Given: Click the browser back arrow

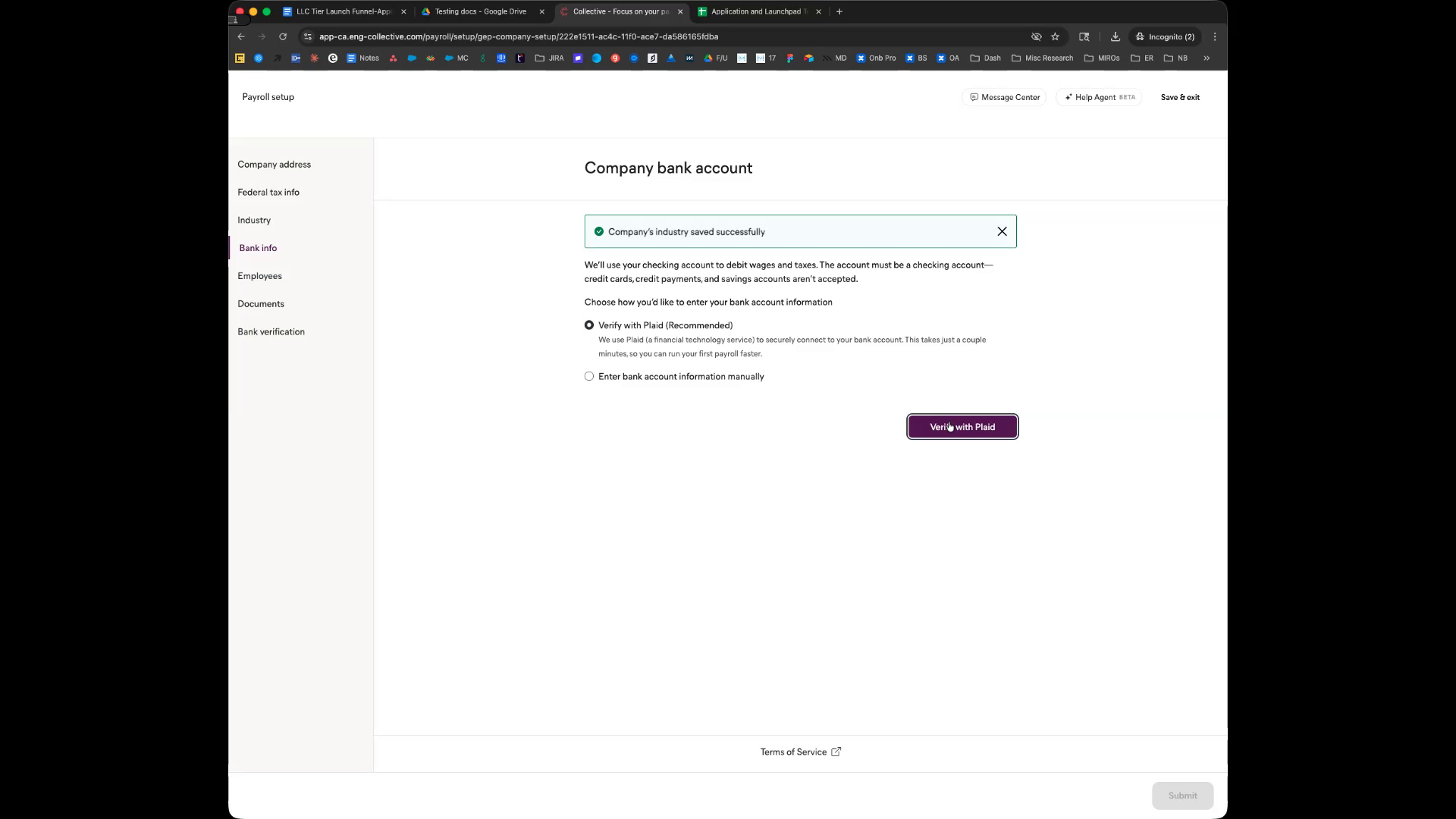Looking at the screenshot, I should (x=241, y=36).
